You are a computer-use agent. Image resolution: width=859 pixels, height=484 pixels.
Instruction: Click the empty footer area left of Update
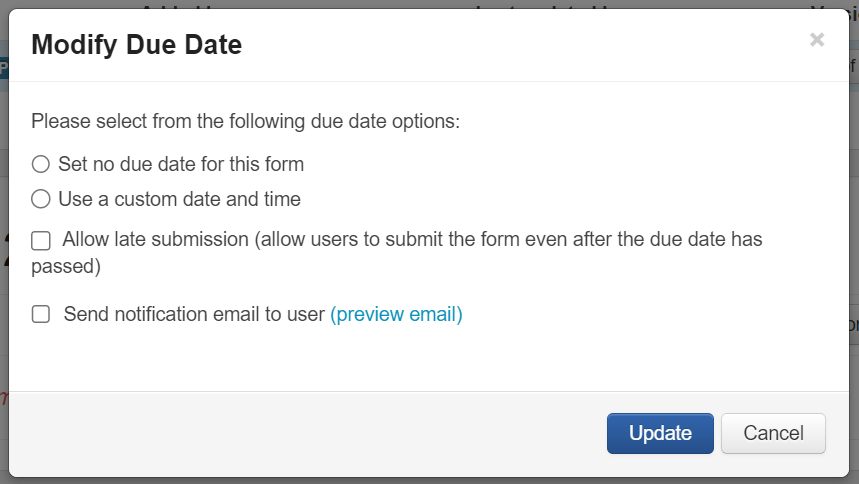click(300, 433)
